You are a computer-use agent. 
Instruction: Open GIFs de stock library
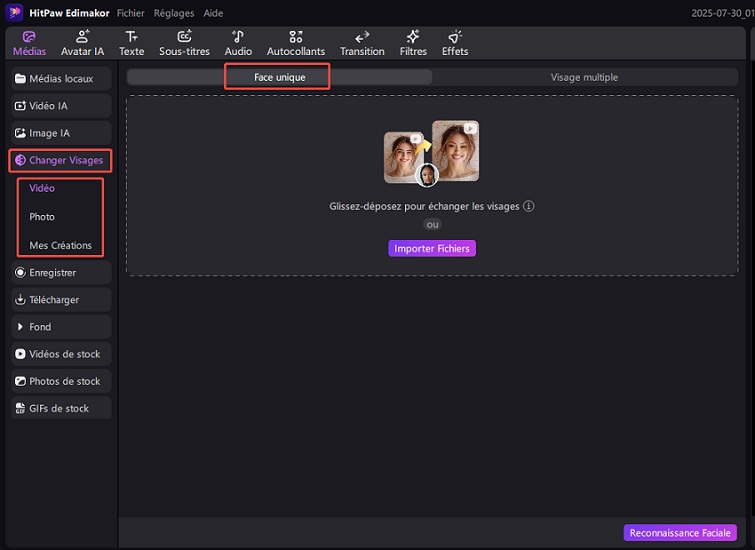(61, 408)
